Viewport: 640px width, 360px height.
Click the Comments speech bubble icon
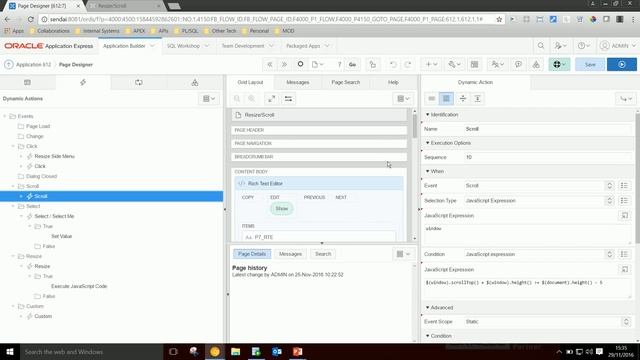click(x=518, y=64)
